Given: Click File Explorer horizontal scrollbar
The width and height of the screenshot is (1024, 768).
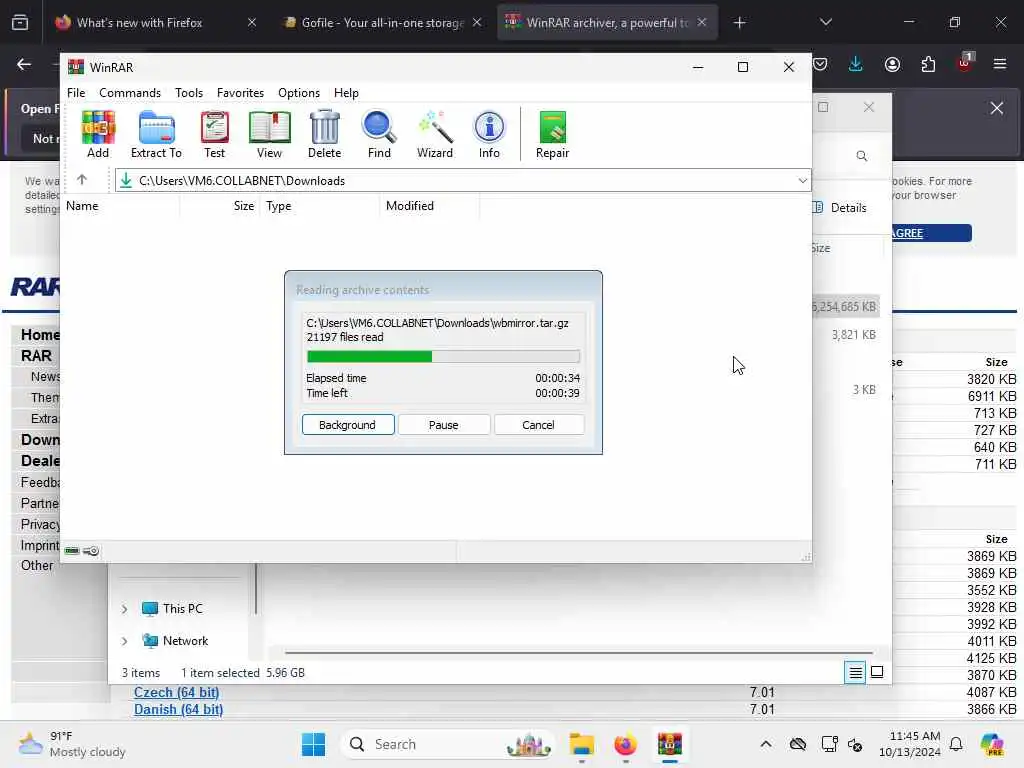Looking at the screenshot, I should coord(579,652).
